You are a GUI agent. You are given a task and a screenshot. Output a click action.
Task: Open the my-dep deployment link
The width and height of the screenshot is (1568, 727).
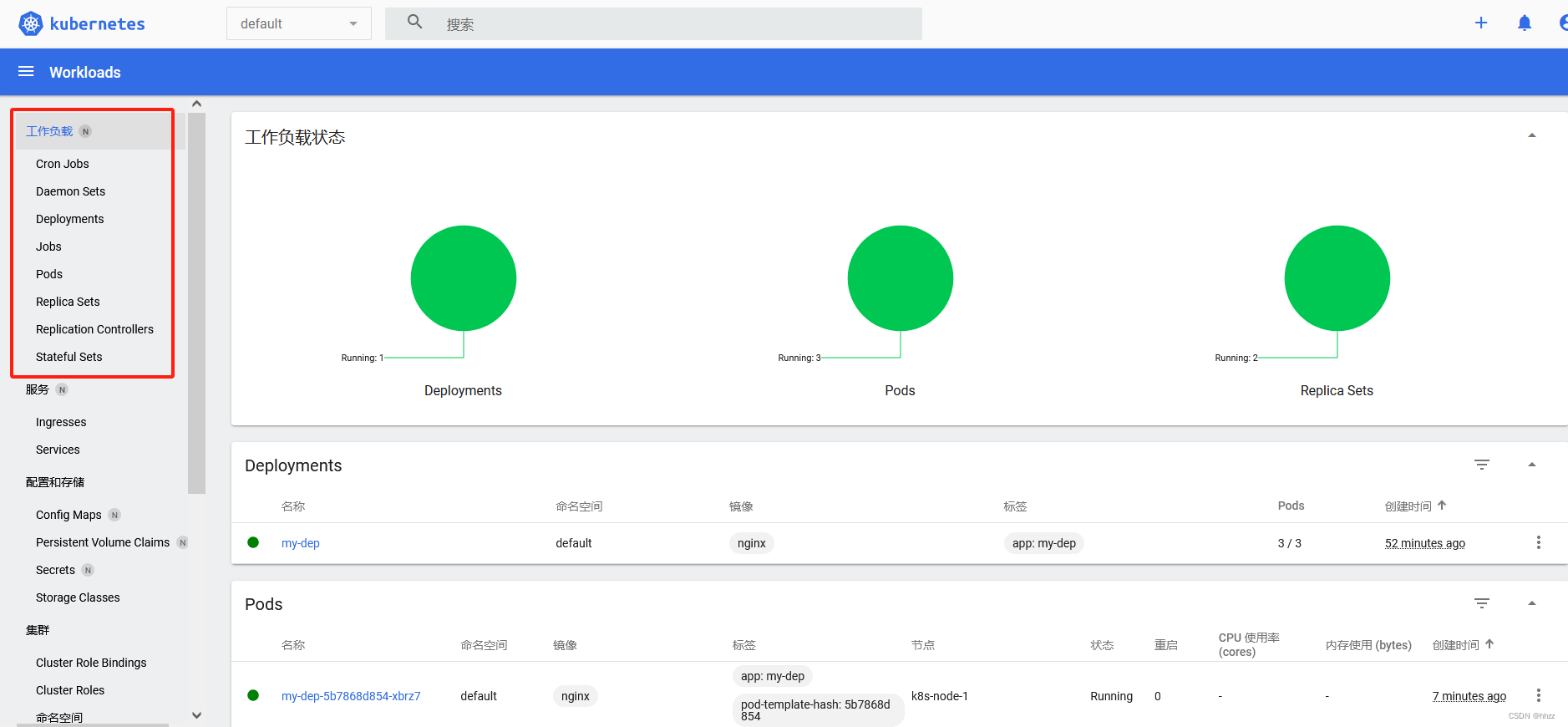(301, 543)
